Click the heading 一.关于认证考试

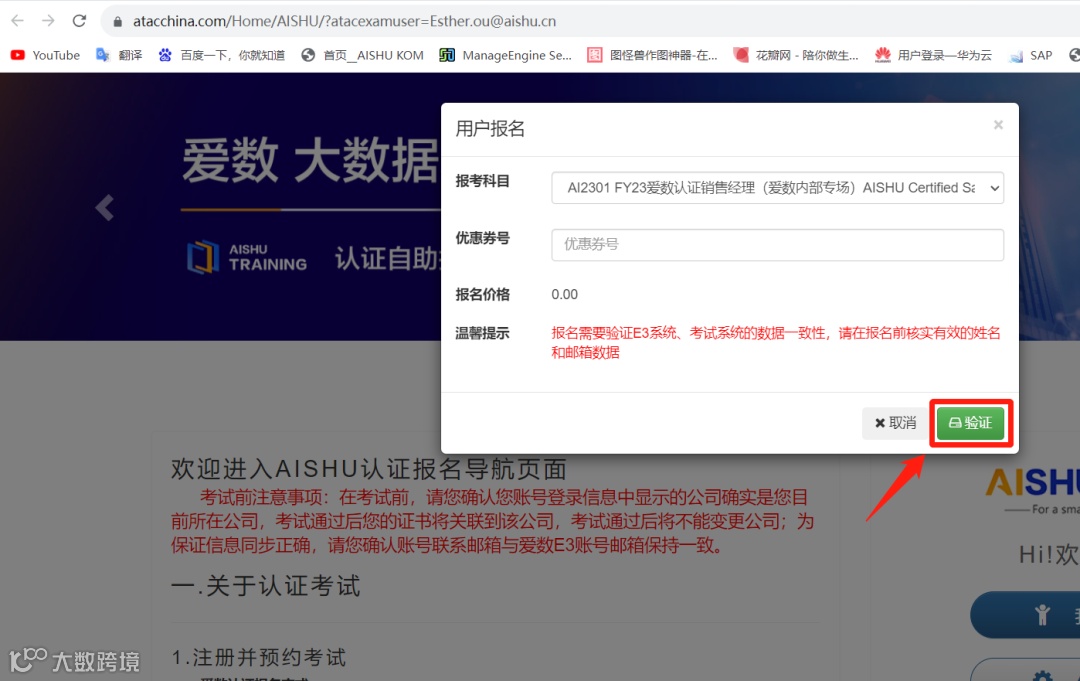click(x=266, y=586)
